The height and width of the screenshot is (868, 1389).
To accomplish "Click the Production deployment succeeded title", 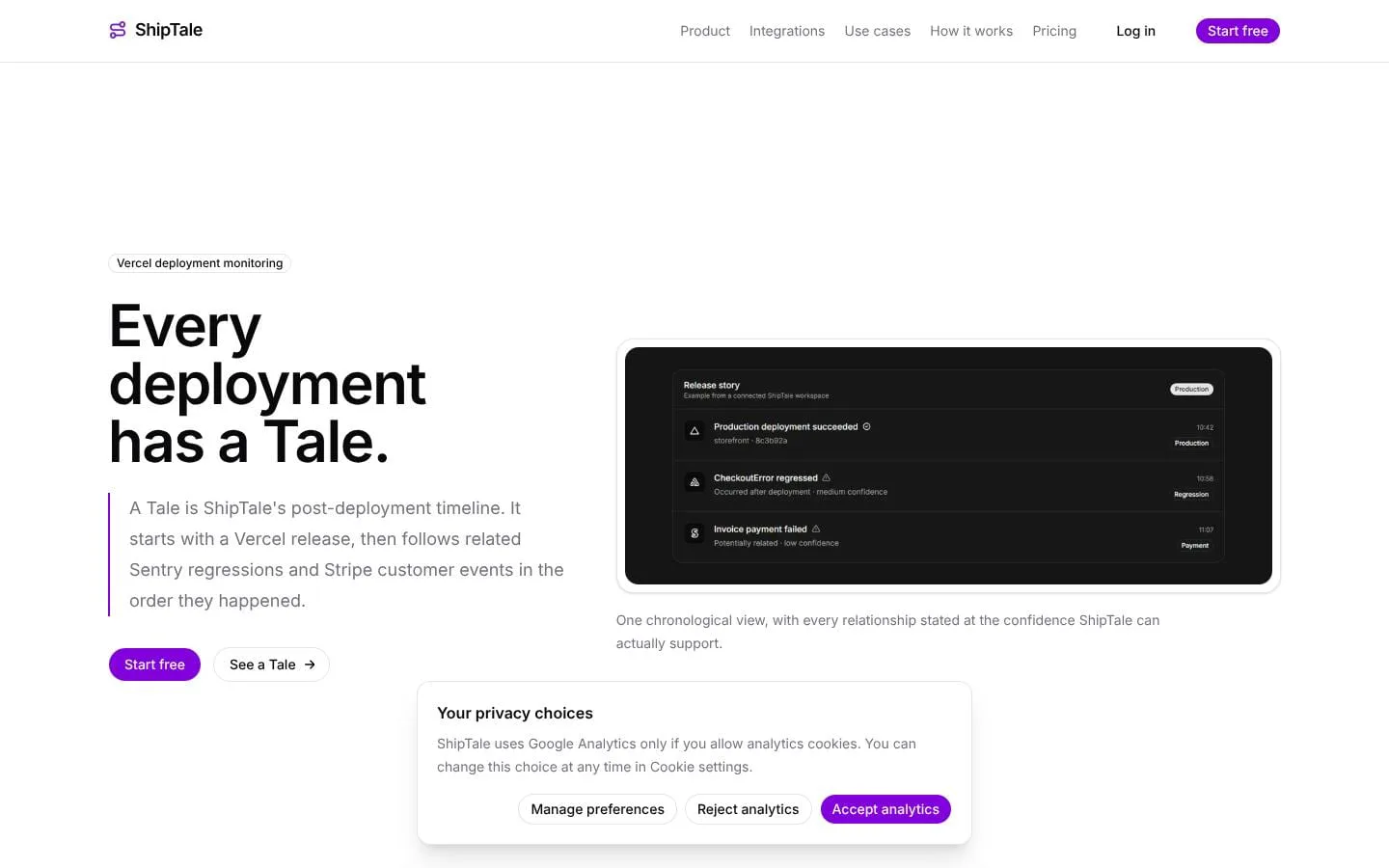I will coord(785,426).
